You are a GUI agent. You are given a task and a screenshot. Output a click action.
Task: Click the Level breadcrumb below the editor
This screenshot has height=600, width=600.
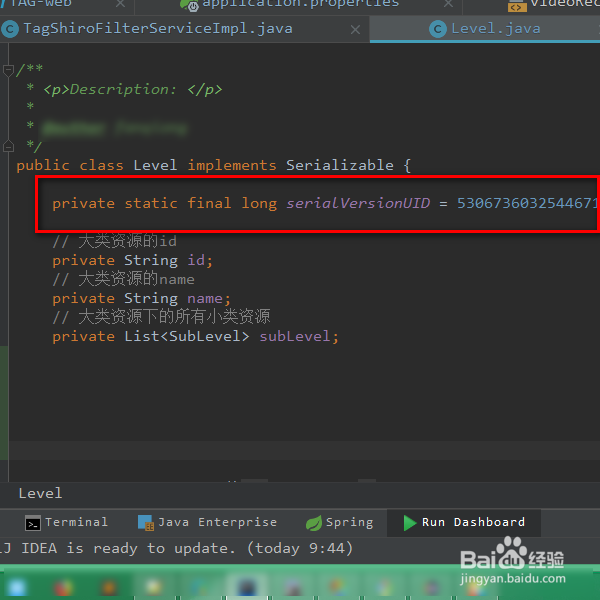point(40,493)
